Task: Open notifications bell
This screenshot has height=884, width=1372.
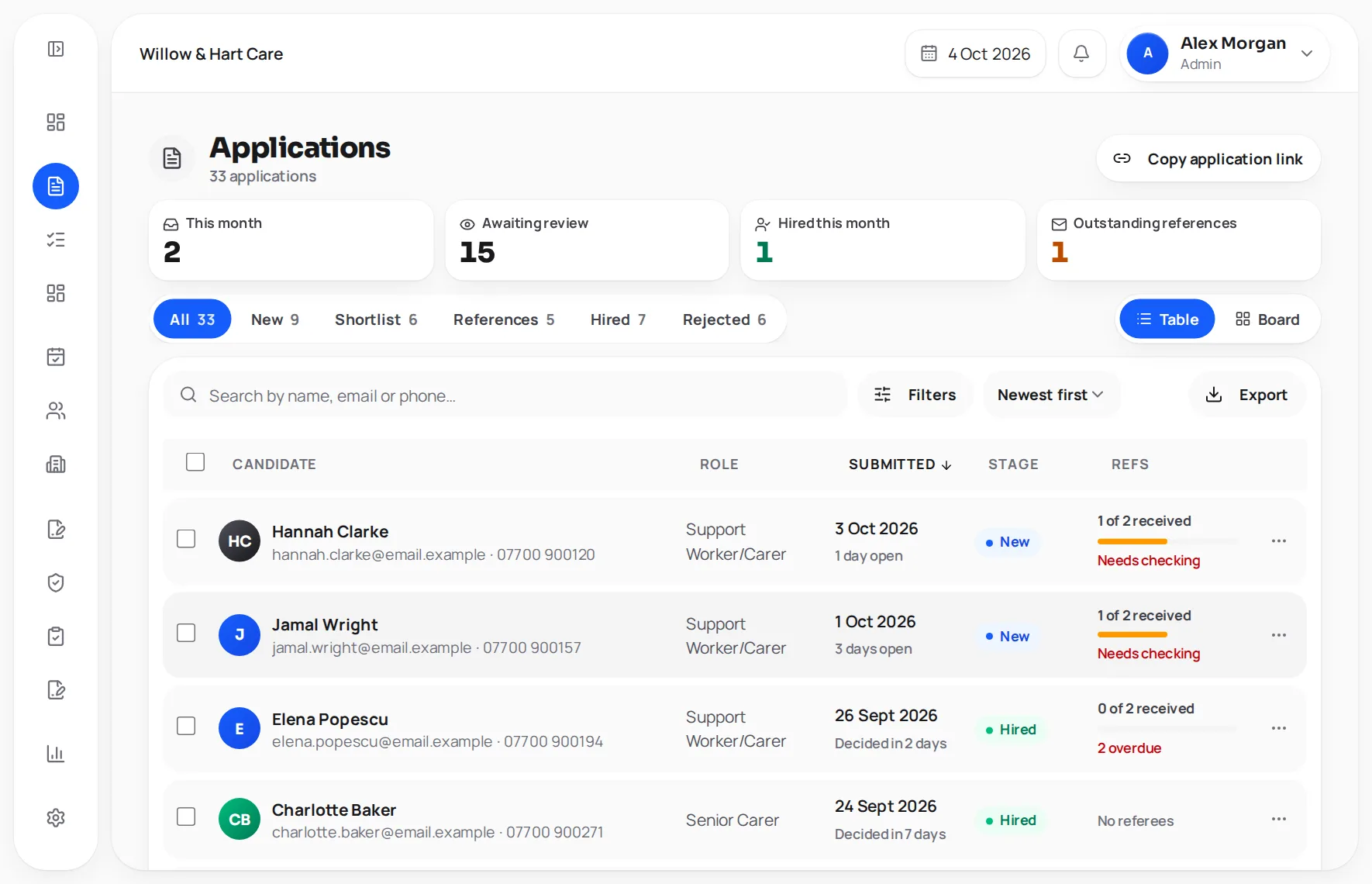Action: 1081,54
